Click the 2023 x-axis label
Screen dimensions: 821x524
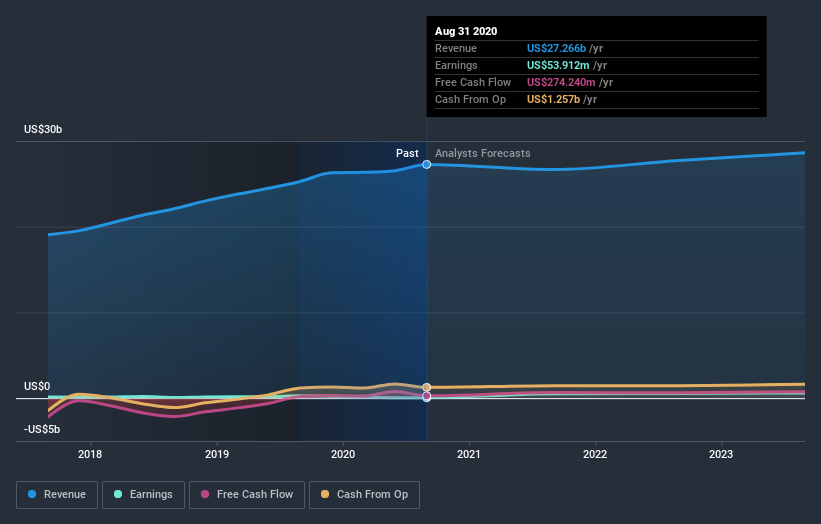click(x=721, y=454)
